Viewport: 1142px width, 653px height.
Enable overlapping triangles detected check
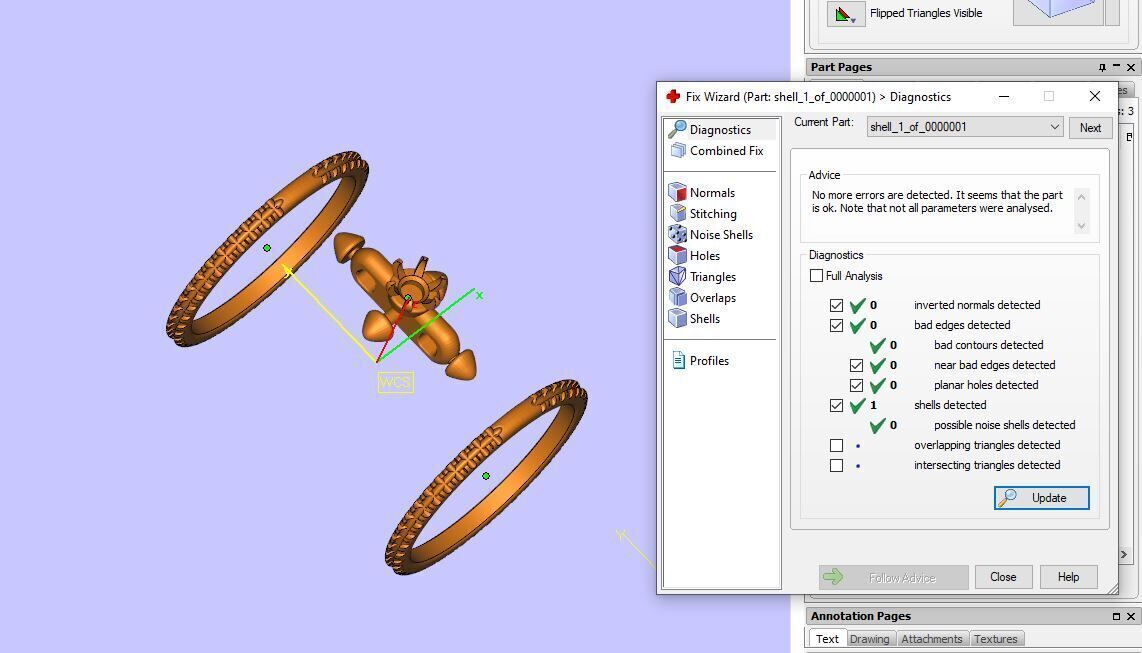click(836, 446)
